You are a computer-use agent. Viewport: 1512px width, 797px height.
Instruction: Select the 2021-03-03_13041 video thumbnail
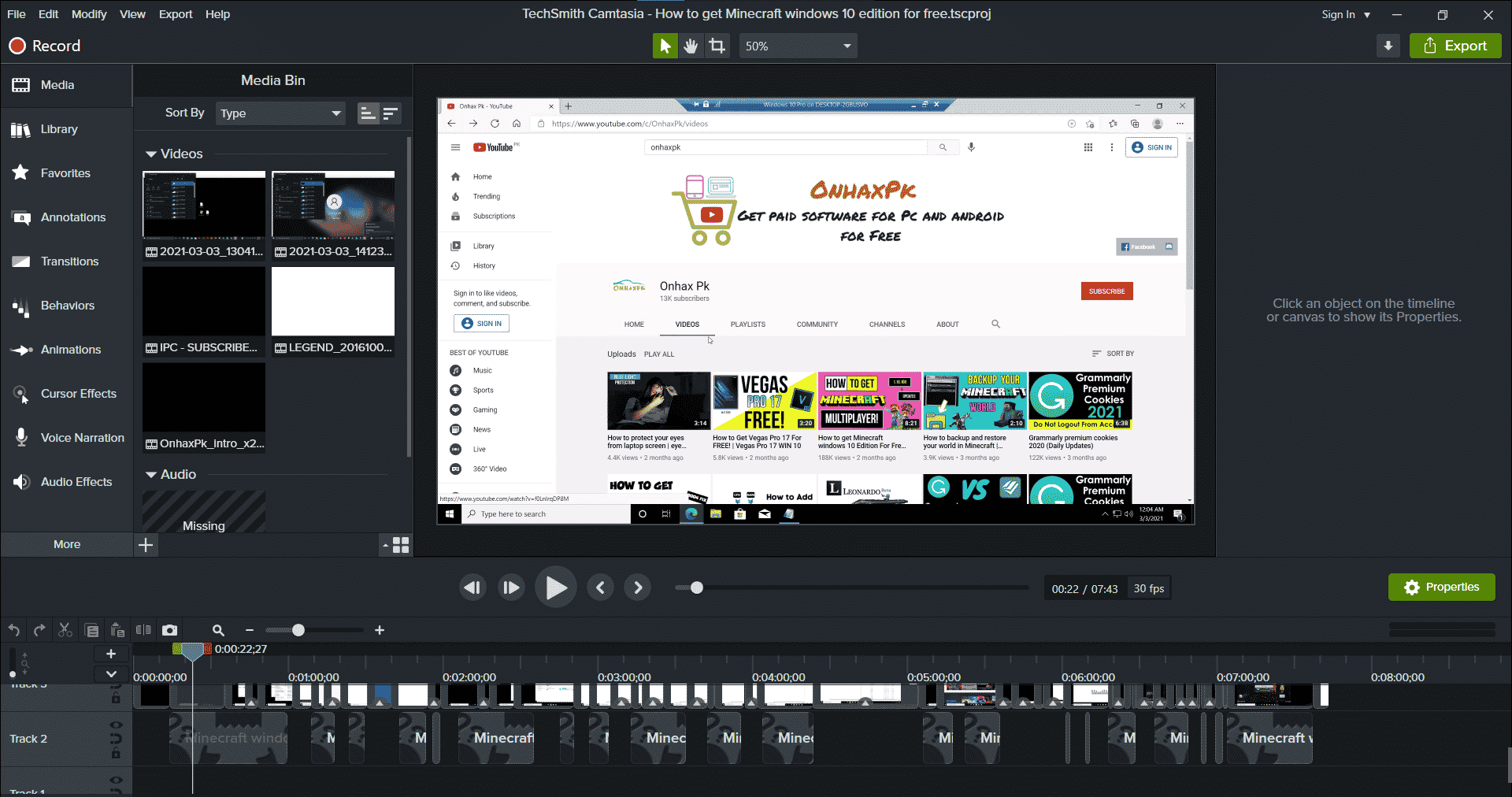(x=204, y=205)
